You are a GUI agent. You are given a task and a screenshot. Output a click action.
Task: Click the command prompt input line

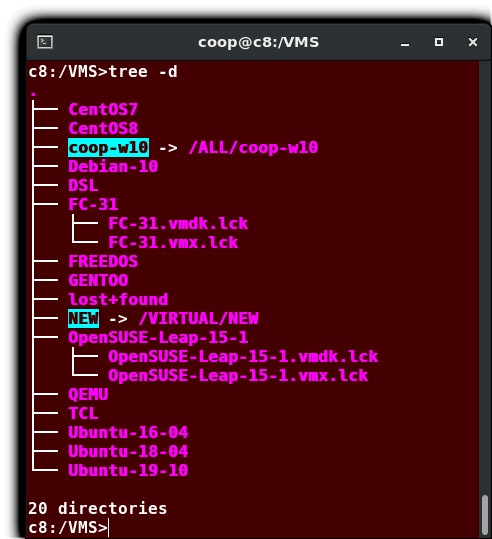coord(253,528)
